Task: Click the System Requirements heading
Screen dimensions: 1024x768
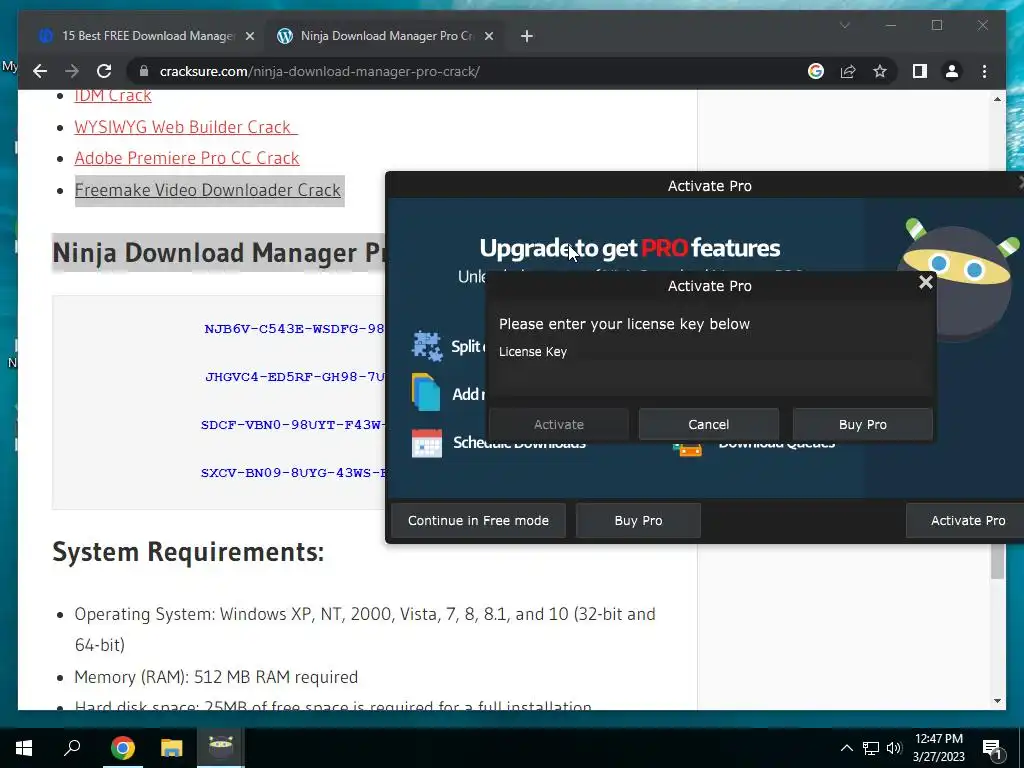Action: pyautogui.click(x=188, y=552)
